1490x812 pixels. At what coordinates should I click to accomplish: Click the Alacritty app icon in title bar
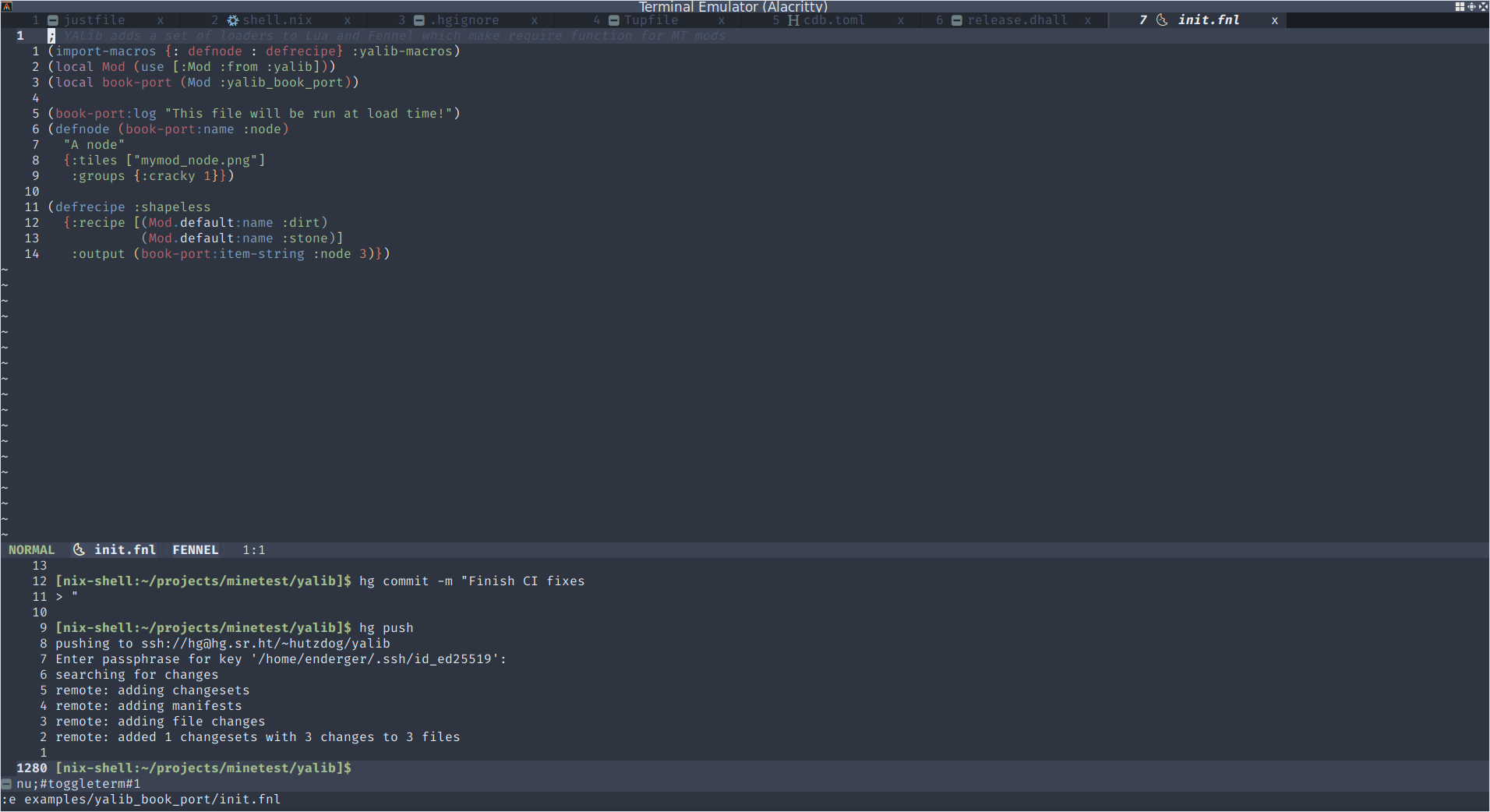point(7,6)
